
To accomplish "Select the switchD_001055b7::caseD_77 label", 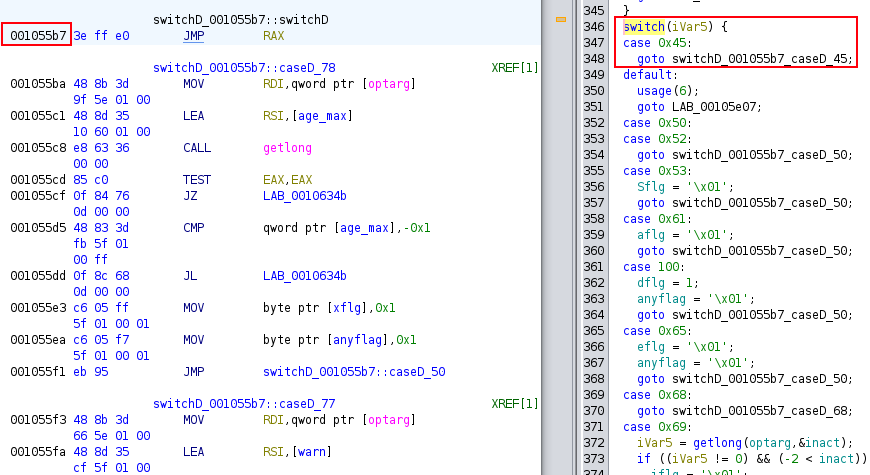I will coord(244,404).
